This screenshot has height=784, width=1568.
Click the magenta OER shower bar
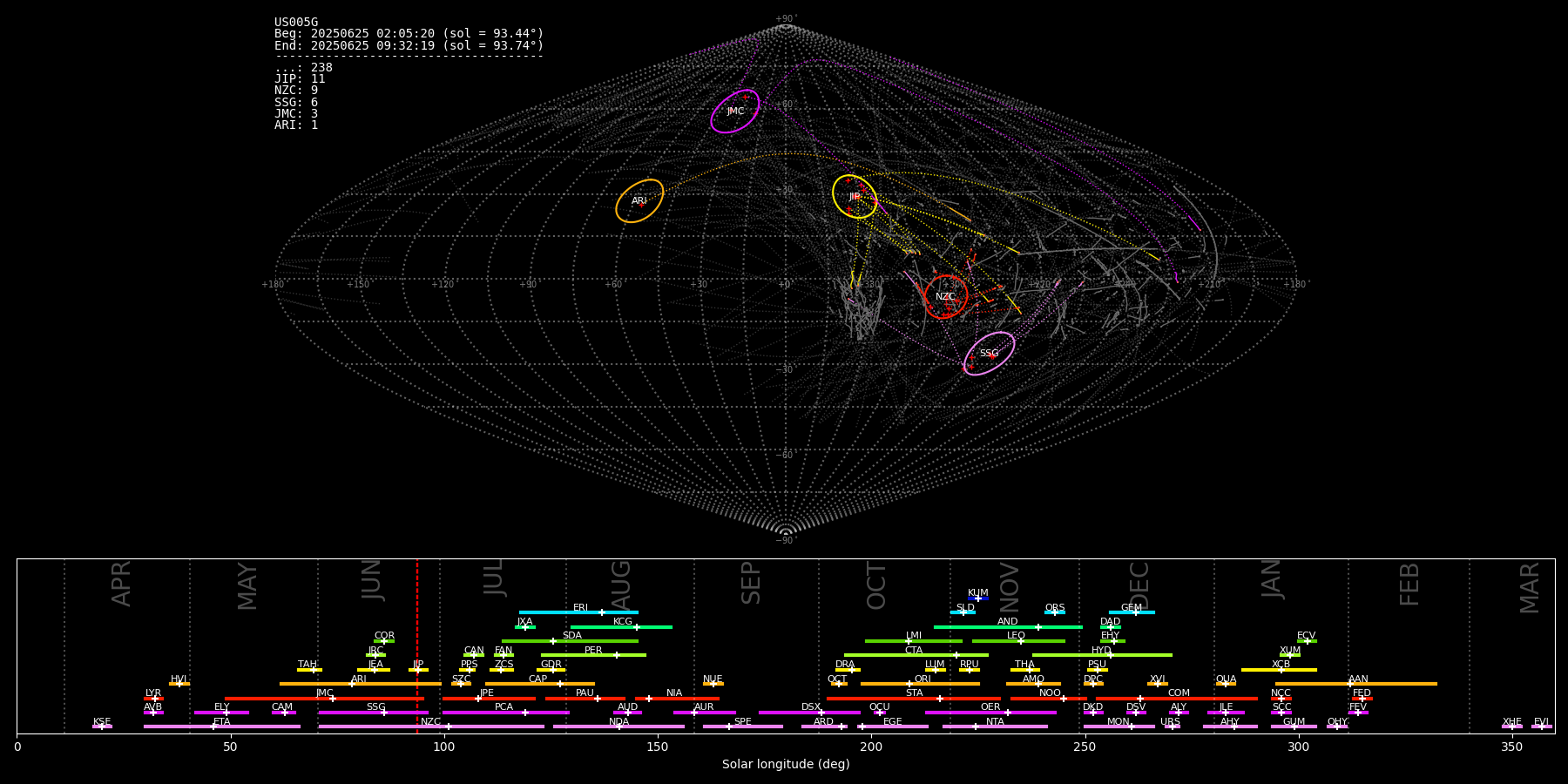pos(990,713)
